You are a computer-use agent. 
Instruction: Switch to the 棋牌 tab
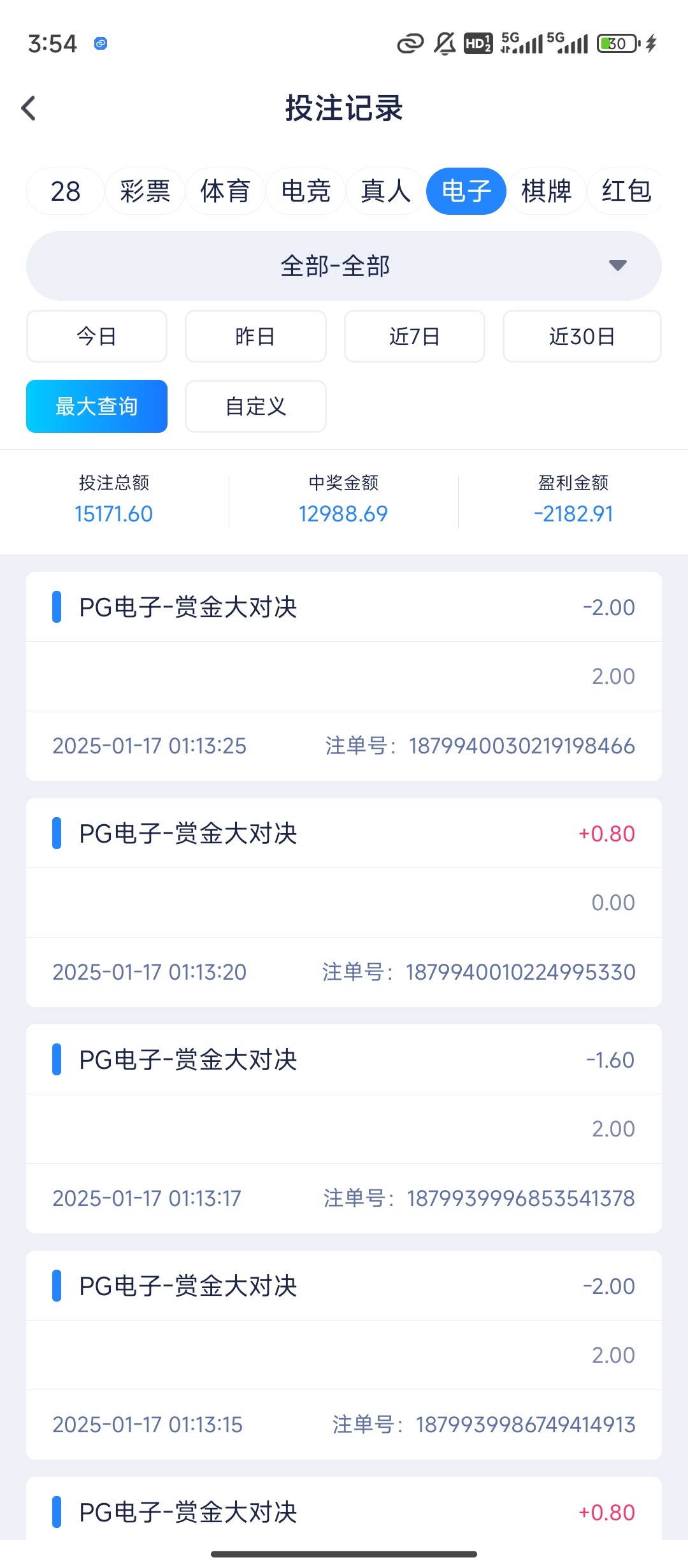tap(547, 191)
